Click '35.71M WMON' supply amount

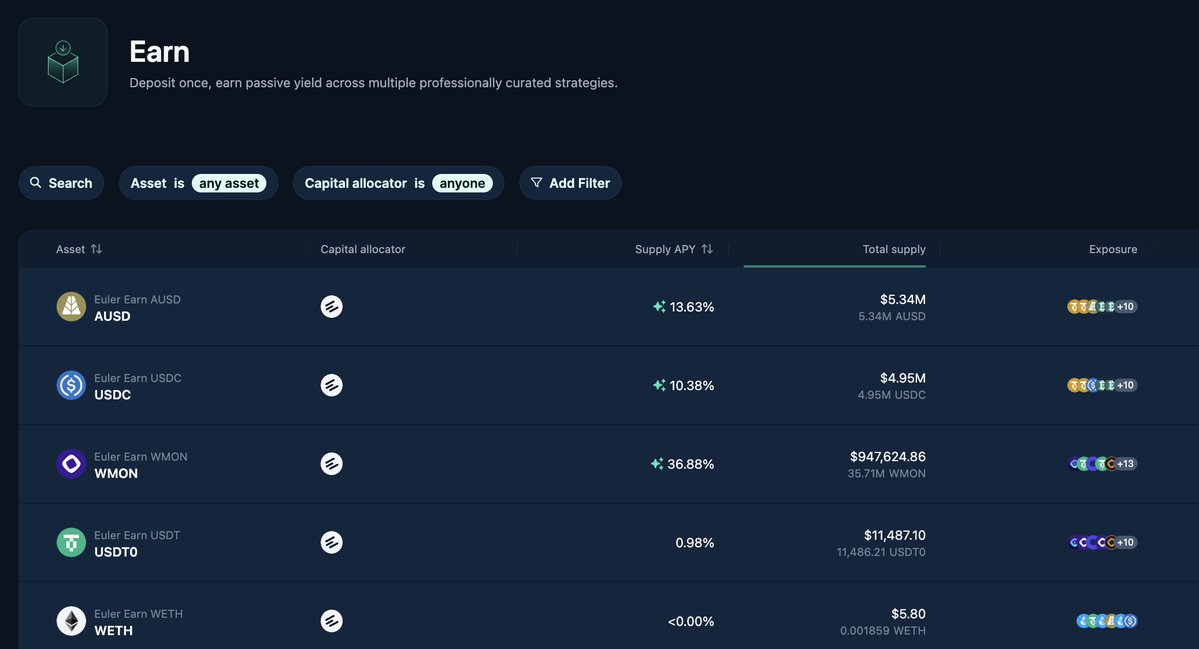coord(886,474)
